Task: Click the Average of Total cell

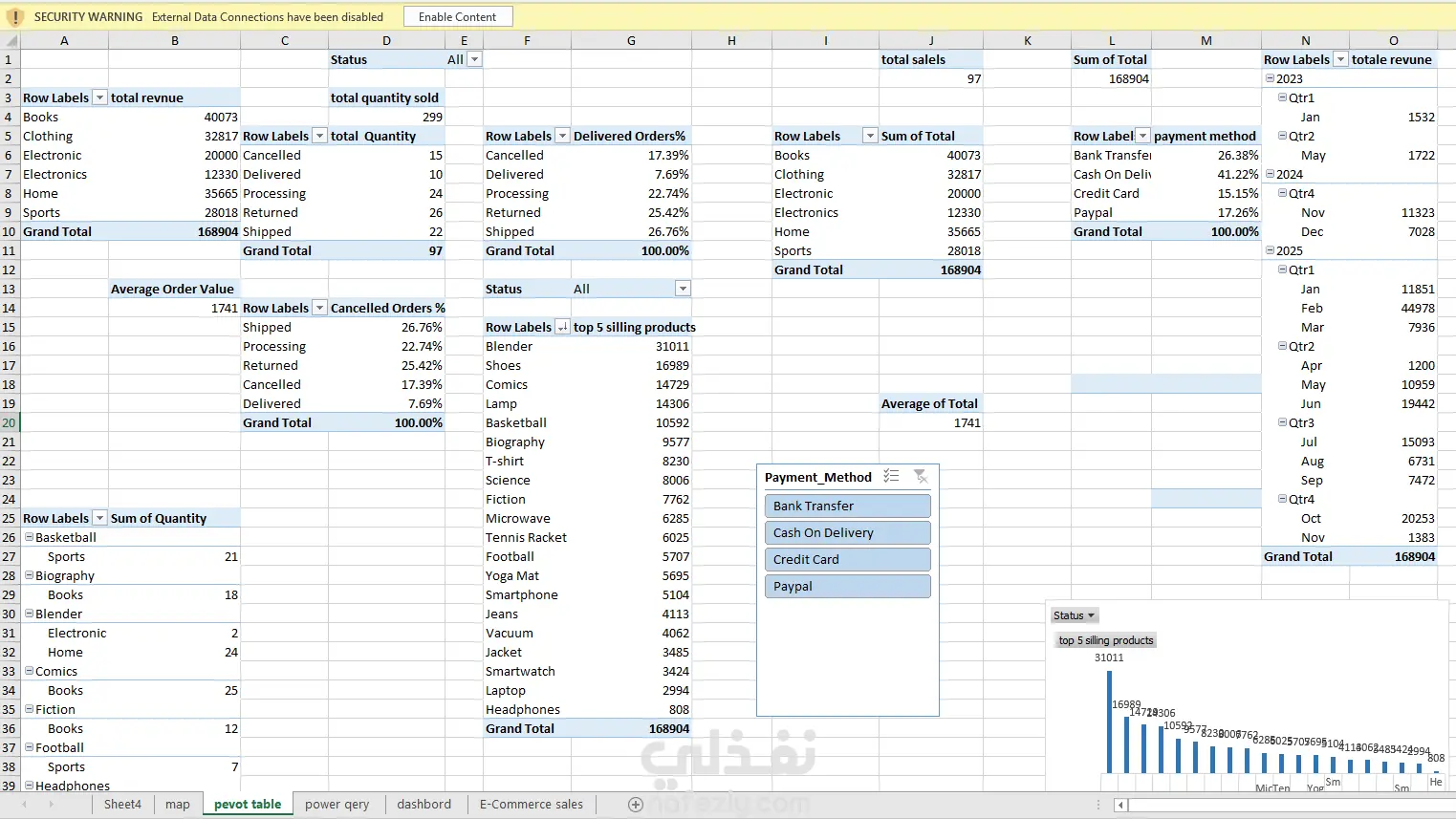Action: click(930, 403)
